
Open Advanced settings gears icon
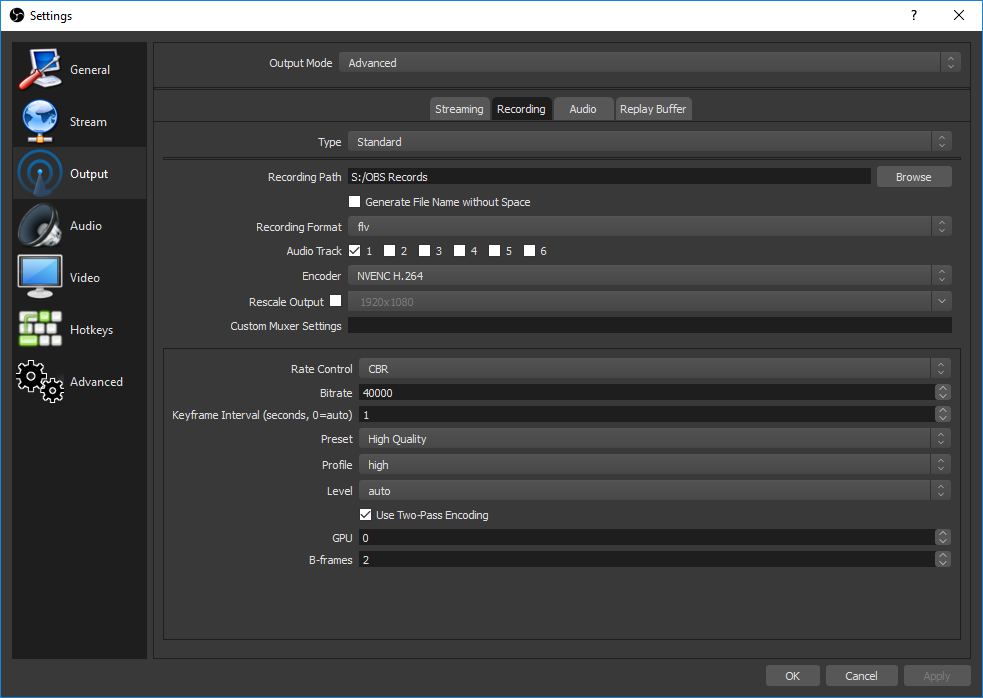coord(40,381)
